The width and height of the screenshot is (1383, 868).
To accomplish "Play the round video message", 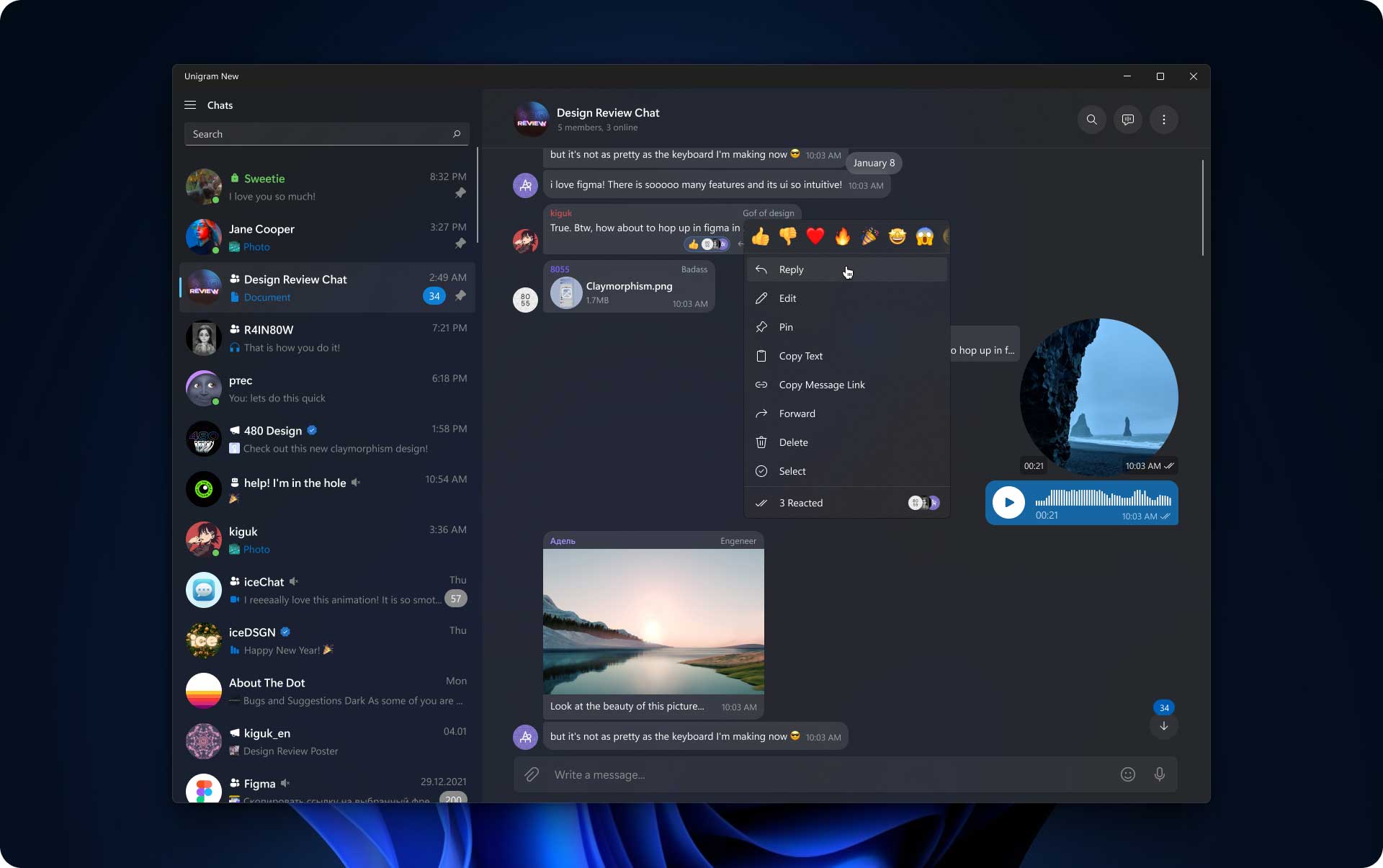I will pos(1099,397).
